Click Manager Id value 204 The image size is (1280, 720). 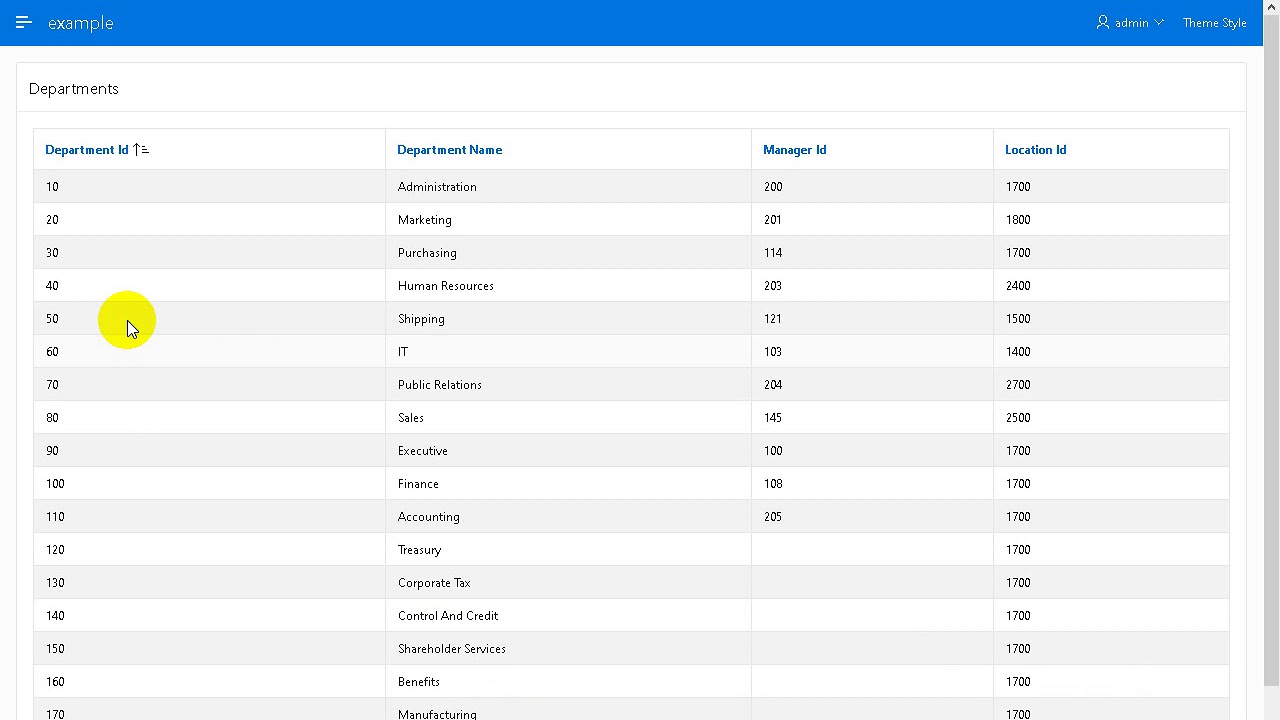(773, 385)
